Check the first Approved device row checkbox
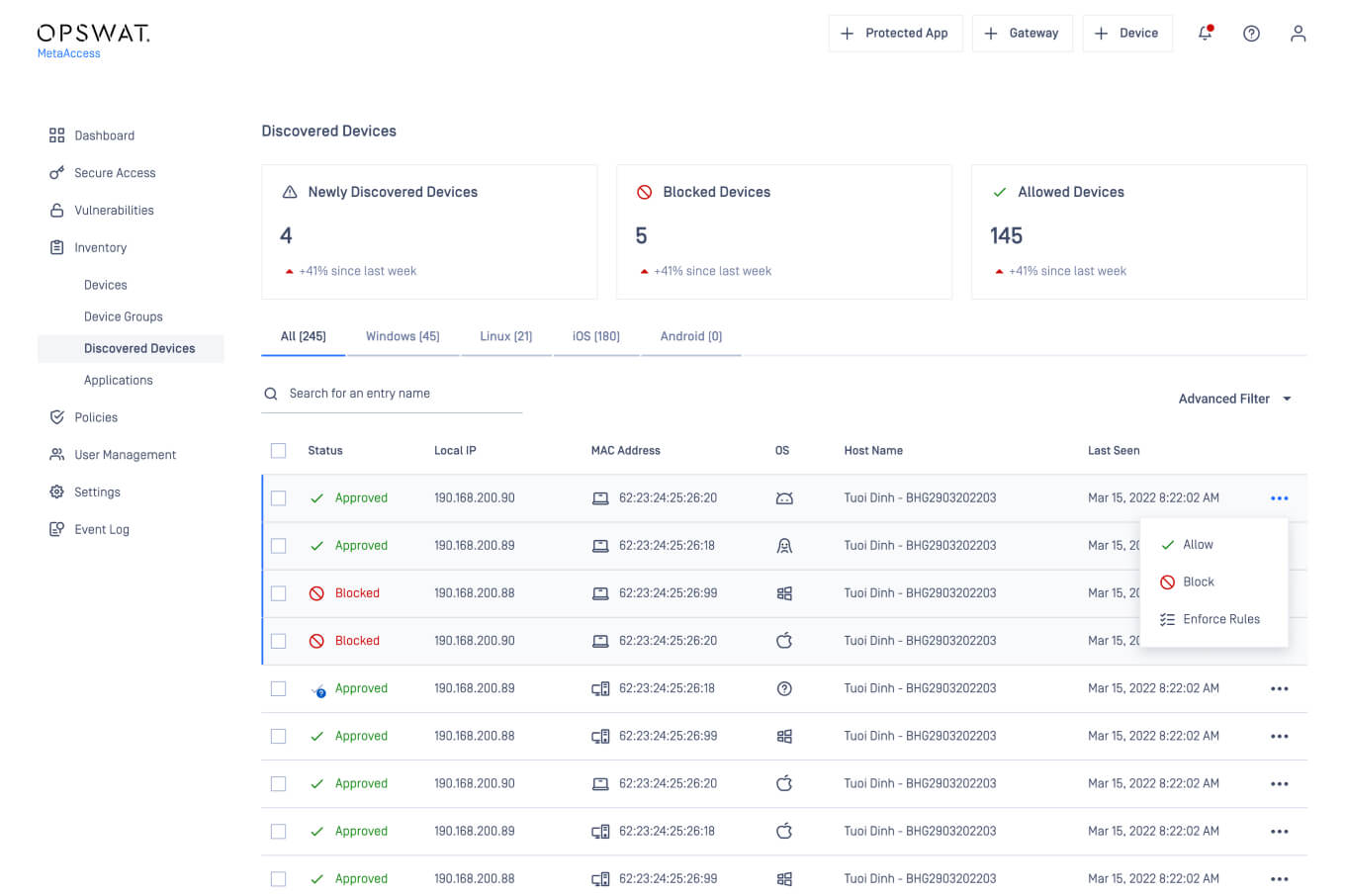The image size is (1345, 896). [279, 498]
